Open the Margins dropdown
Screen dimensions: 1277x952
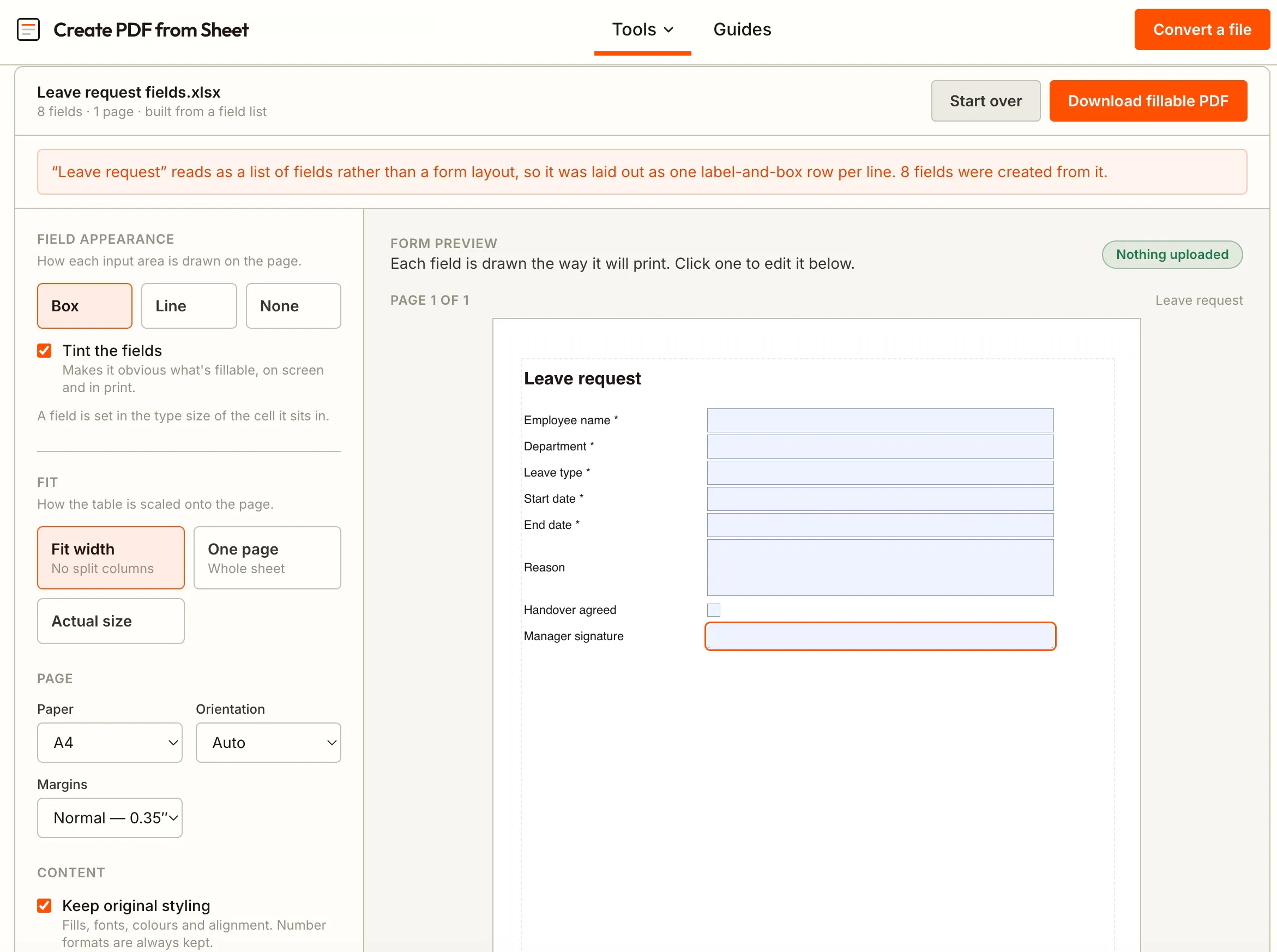click(x=110, y=817)
